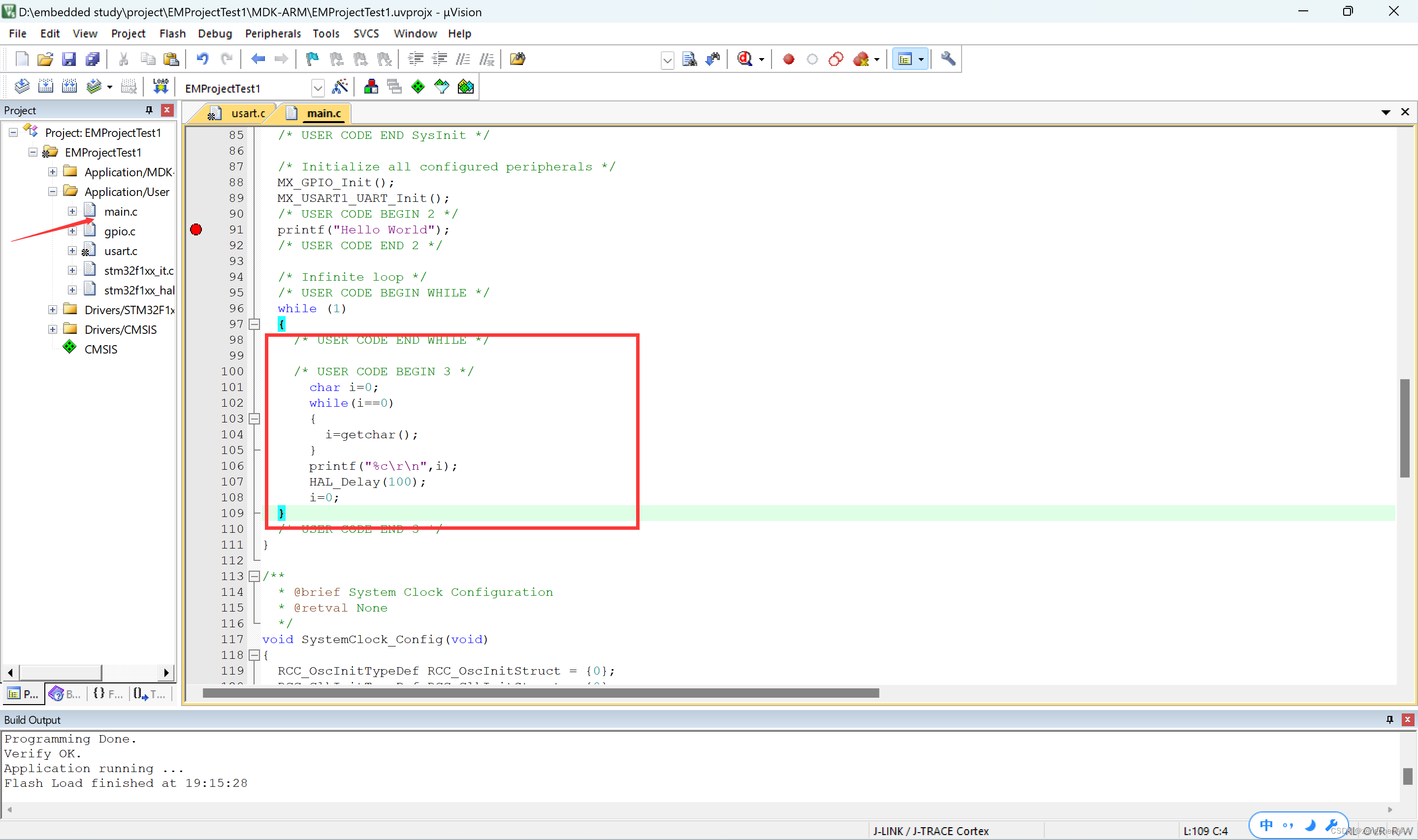This screenshot has width=1418, height=840.
Task: Expand the Drivers/STM32F1xx folder node
Action: (x=53, y=310)
